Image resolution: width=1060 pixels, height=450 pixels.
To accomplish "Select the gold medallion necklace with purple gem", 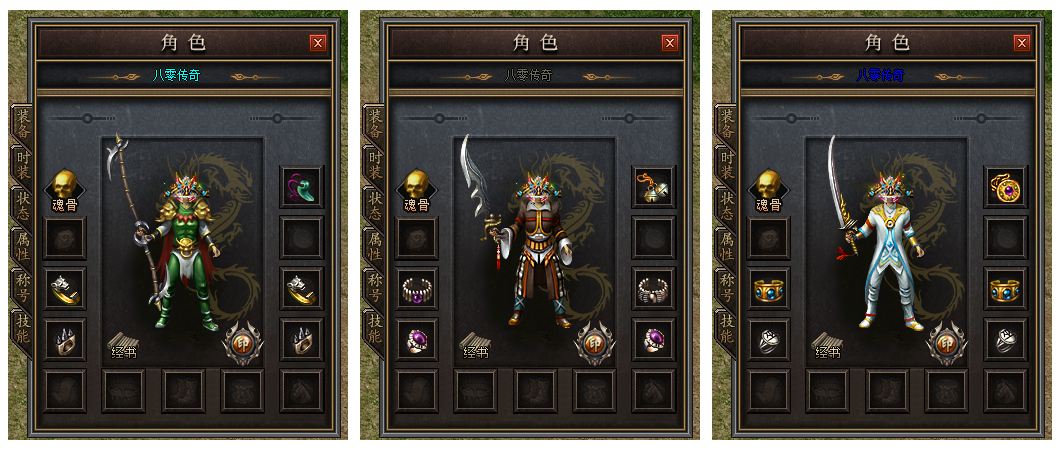I will click(x=1006, y=187).
